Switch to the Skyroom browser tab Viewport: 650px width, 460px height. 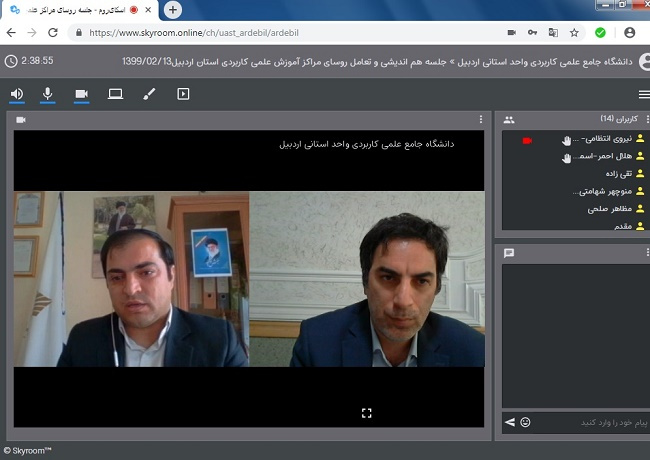[80, 10]
